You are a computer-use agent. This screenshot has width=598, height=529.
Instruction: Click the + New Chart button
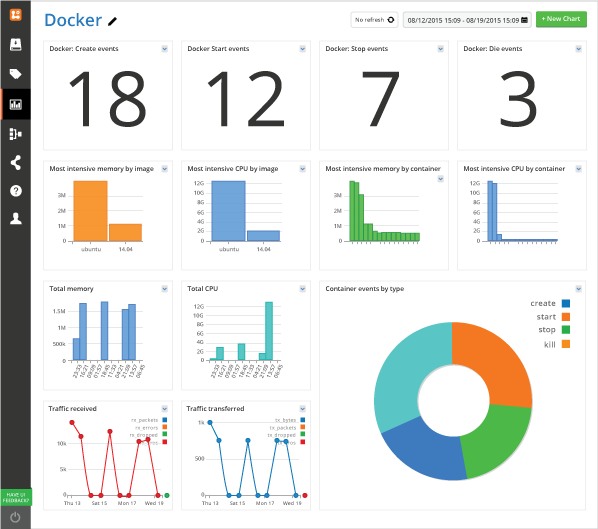tap(561, 19)
